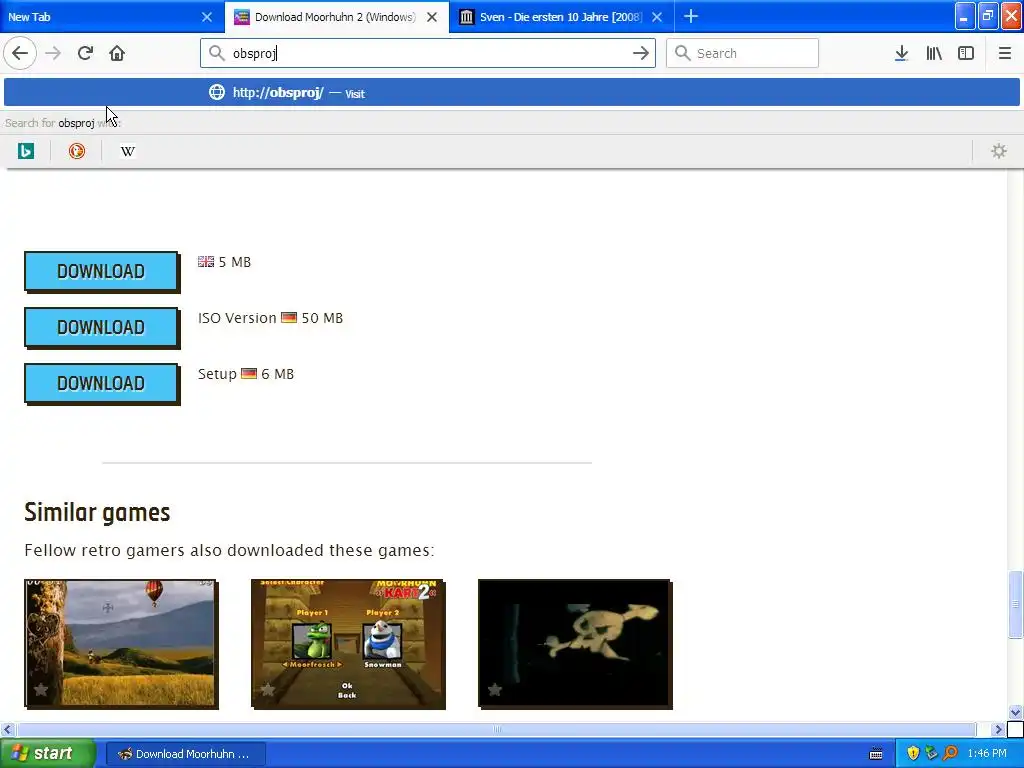Switch to Sven - Die ersten 10 Jahre tab
The width and height of the screenshot is (1024, 768).
tap(560, 17)
